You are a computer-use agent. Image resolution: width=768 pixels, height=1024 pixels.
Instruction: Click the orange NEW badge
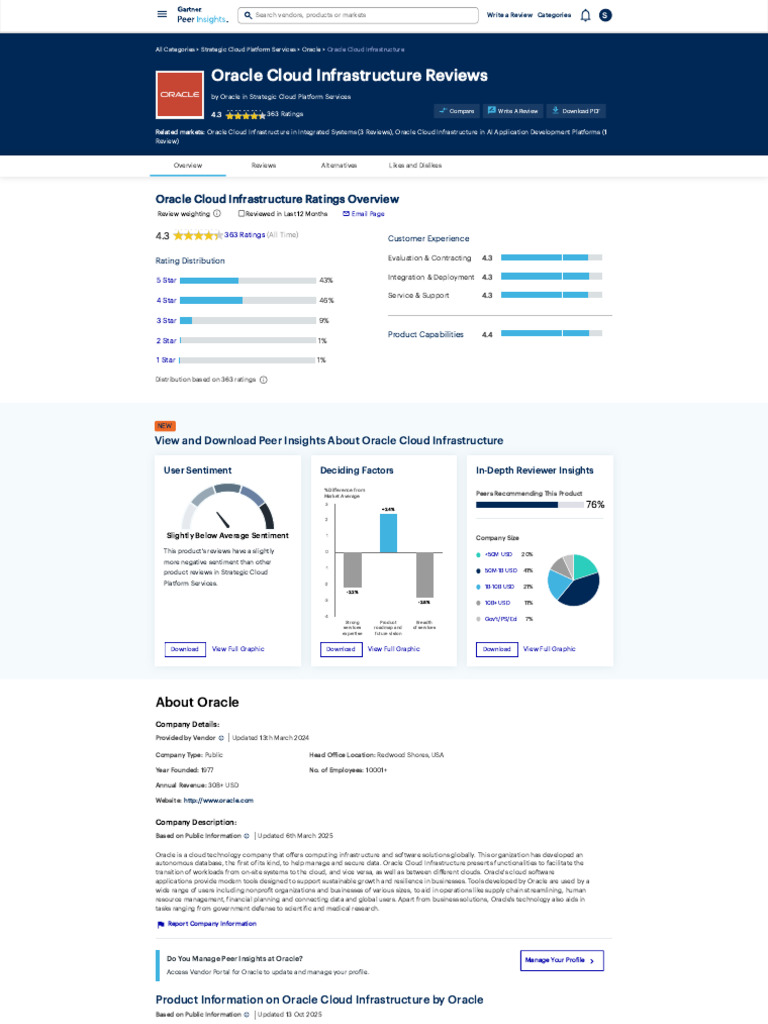pyautogui.click(x=165, y=426)
